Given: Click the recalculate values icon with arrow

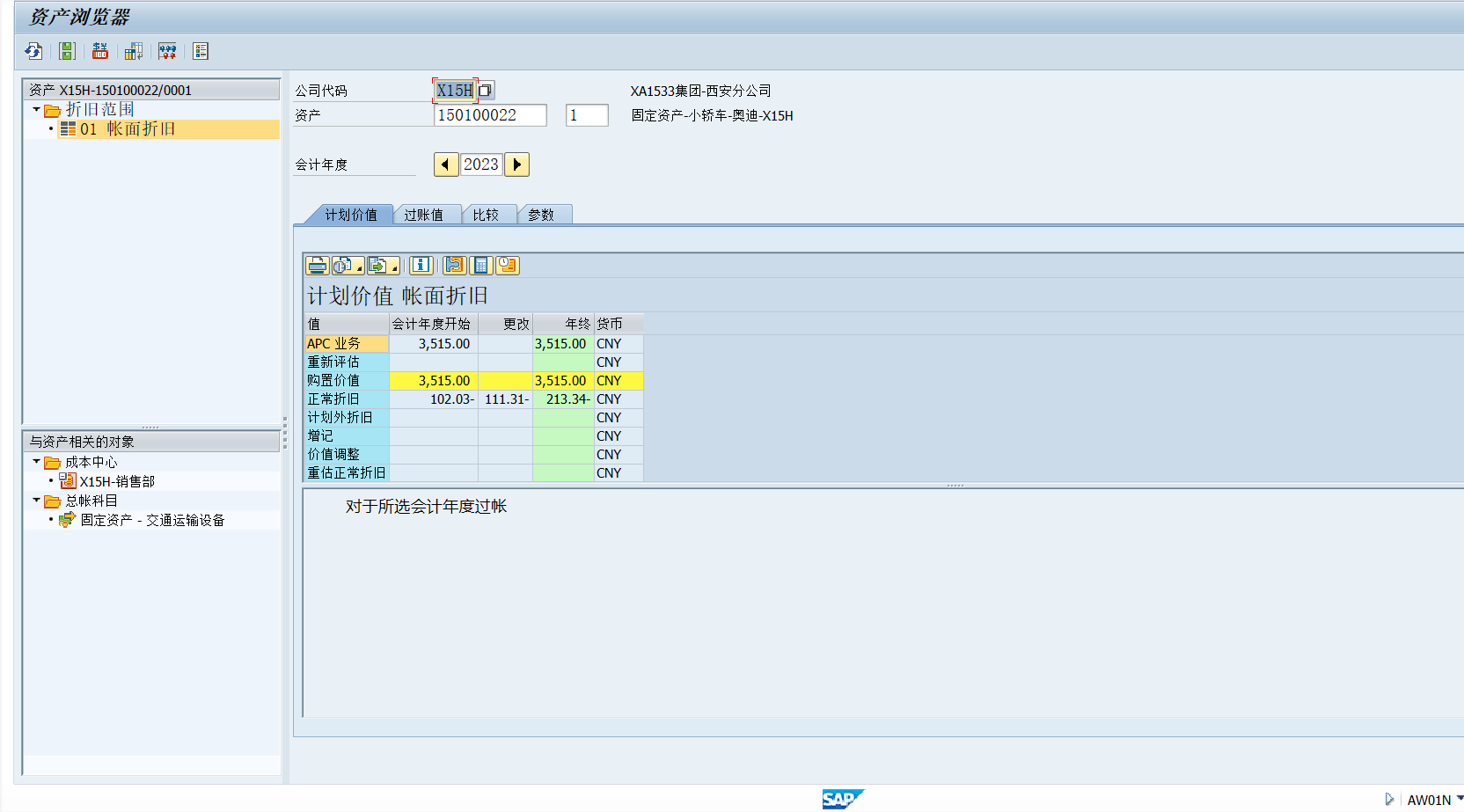Looking at the screenshot, I should point(134,51).
